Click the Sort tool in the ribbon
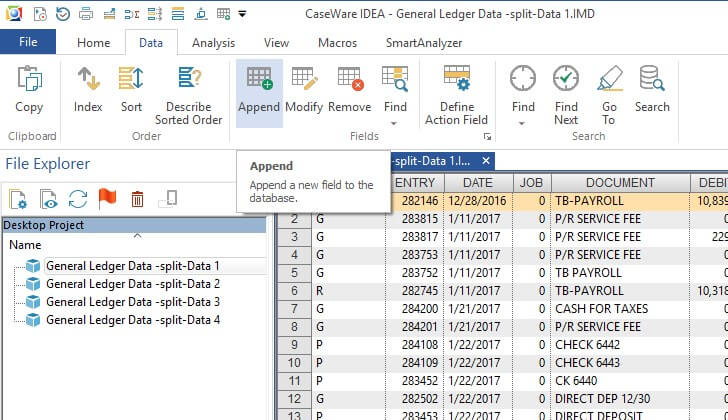Viewport: 728px width, 420px height. tap(131, 89)
